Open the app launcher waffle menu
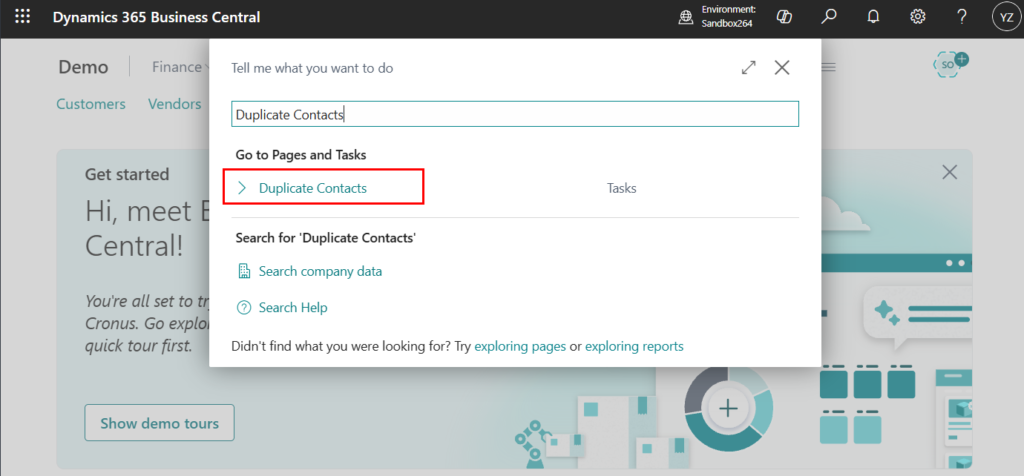Screen dimensions: 1024x476 22,17
